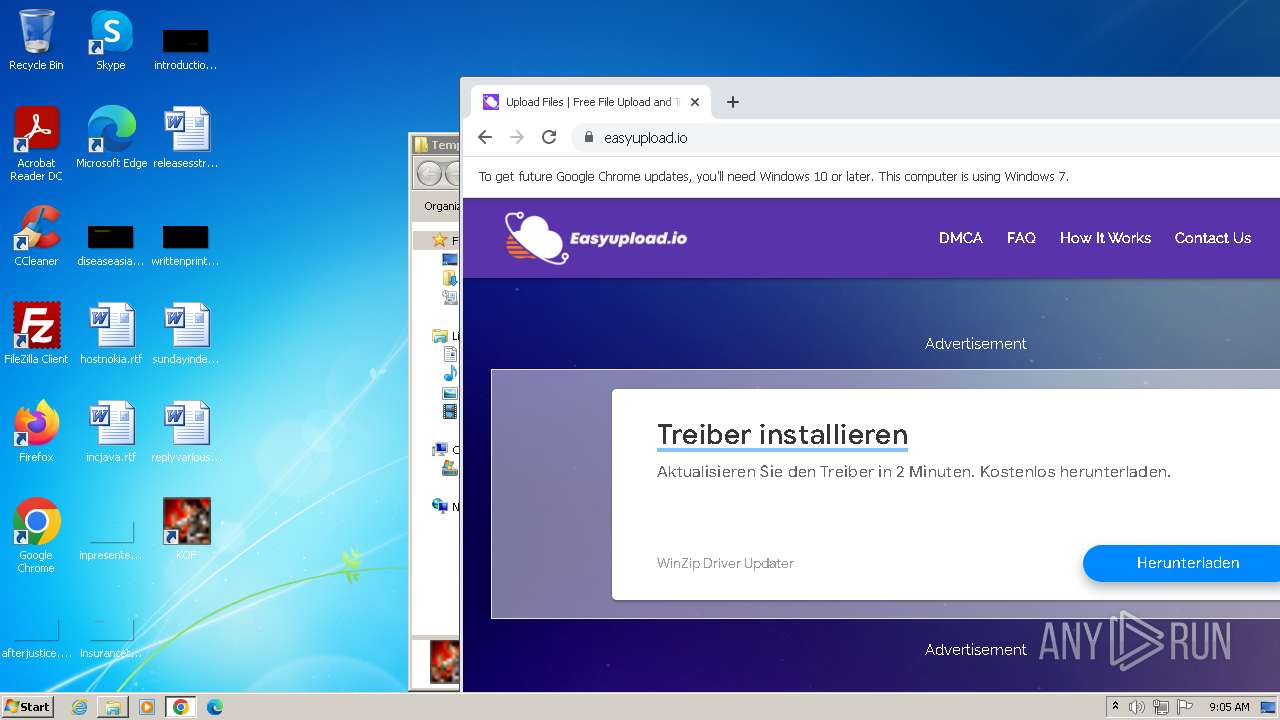
Task: Click the Herunterladen ad button
Action: coord(1182,563)
